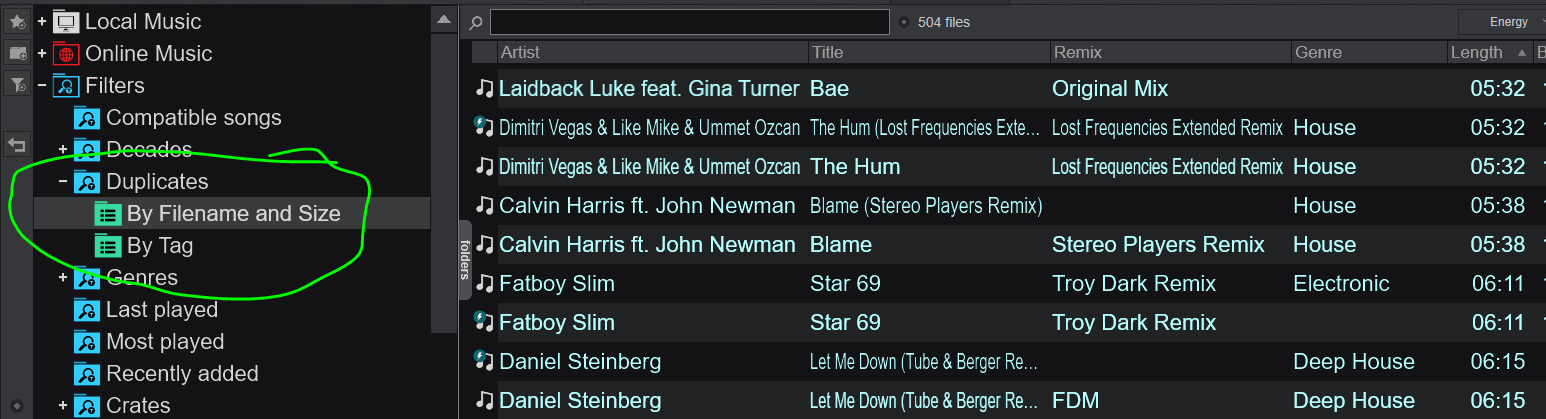Click the Filters folder icon
Screen dimensions: 1546x419
pyautogui.click(x=66, y=85)
